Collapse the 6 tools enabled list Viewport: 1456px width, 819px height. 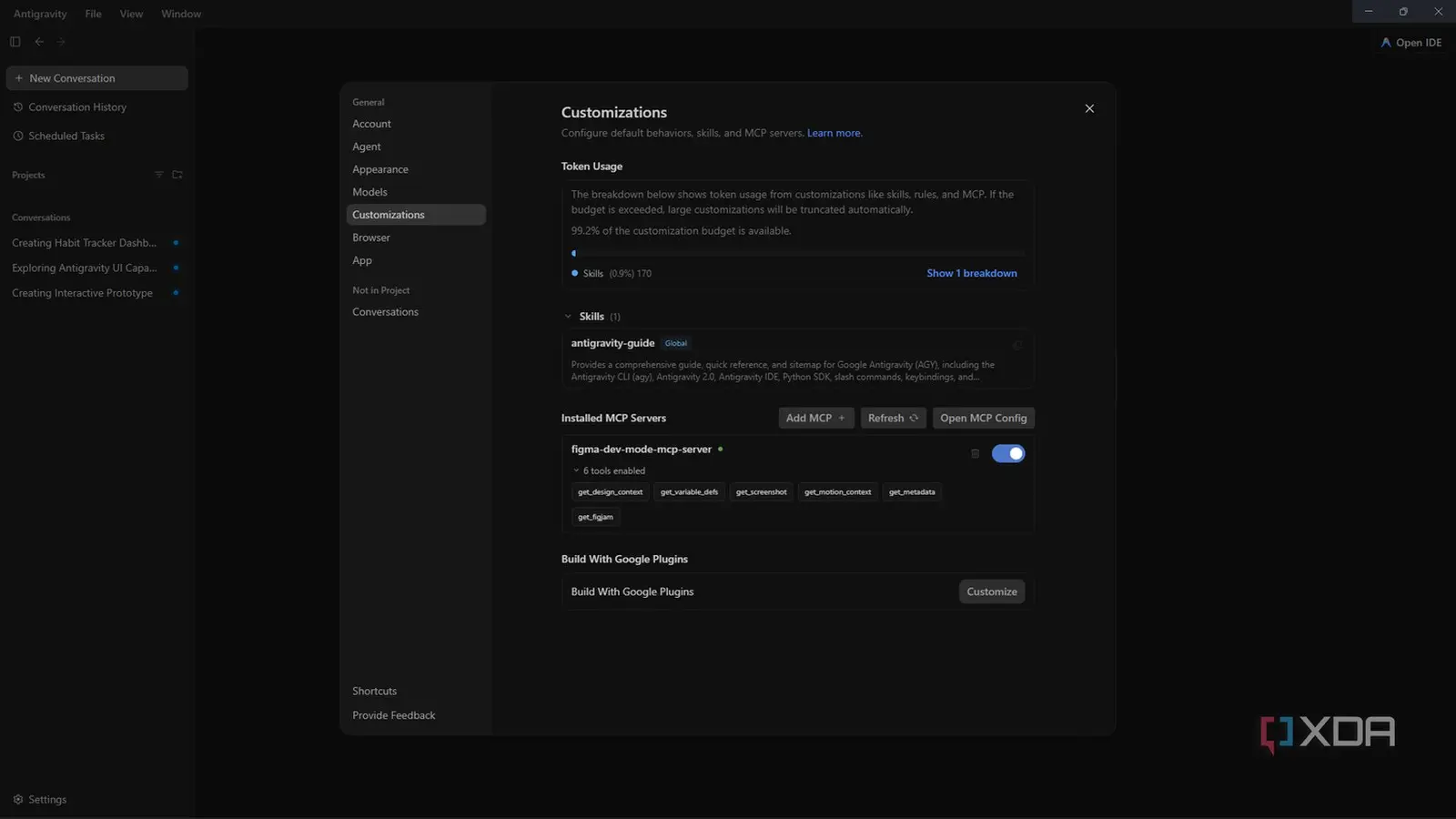(576, 471)
